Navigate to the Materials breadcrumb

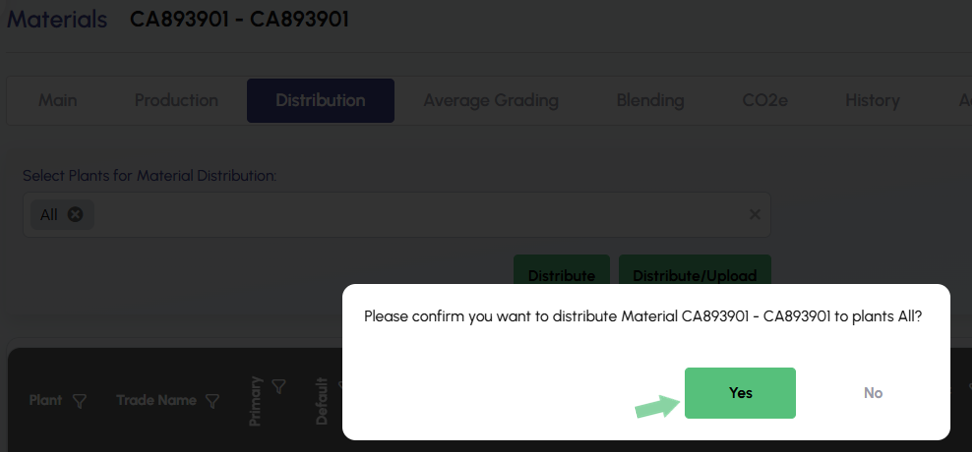click(x=57, y=19)
